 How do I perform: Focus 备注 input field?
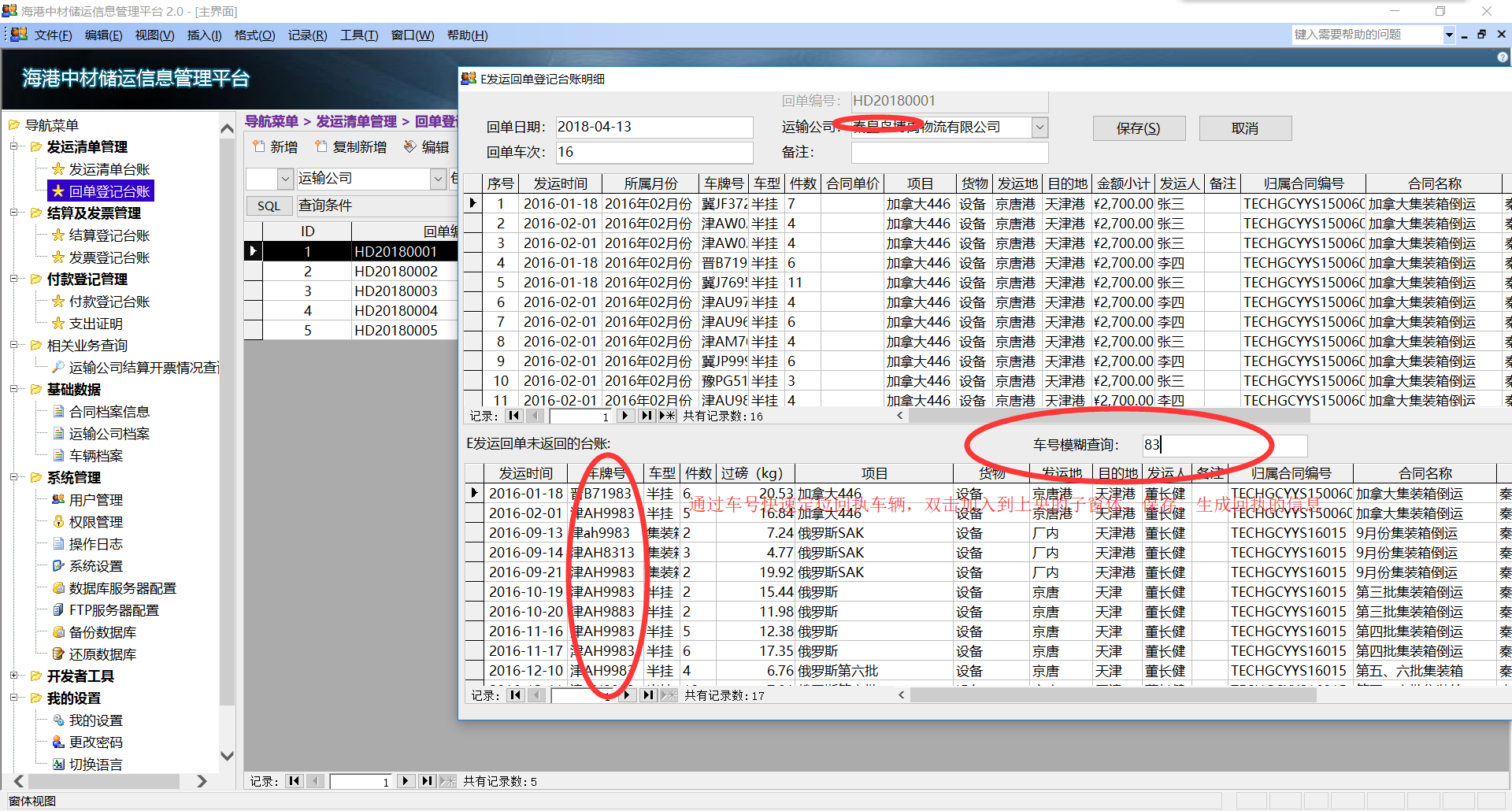point(950,152)
